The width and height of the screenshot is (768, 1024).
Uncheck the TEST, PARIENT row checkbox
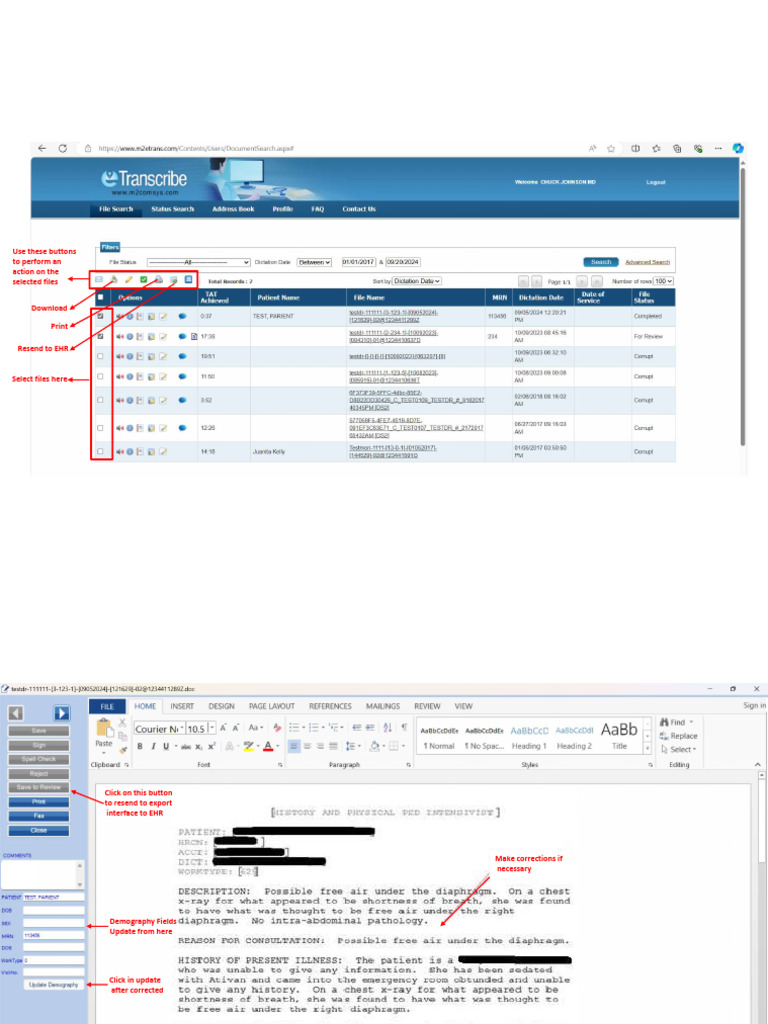pos(100,316)
